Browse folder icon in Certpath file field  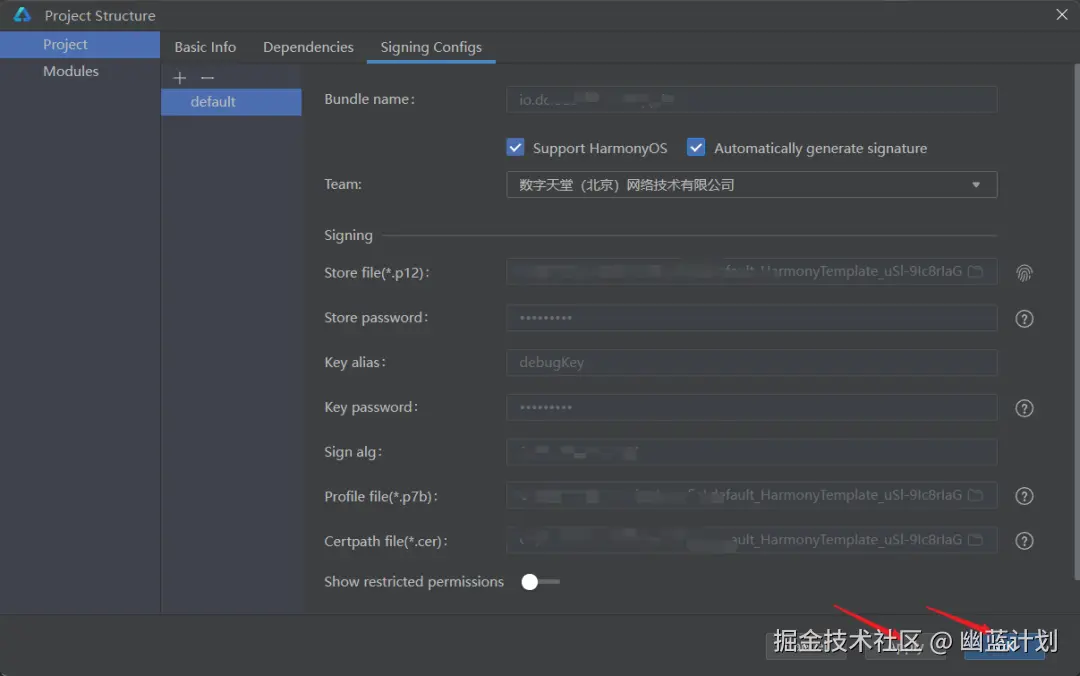click(975, 540)
